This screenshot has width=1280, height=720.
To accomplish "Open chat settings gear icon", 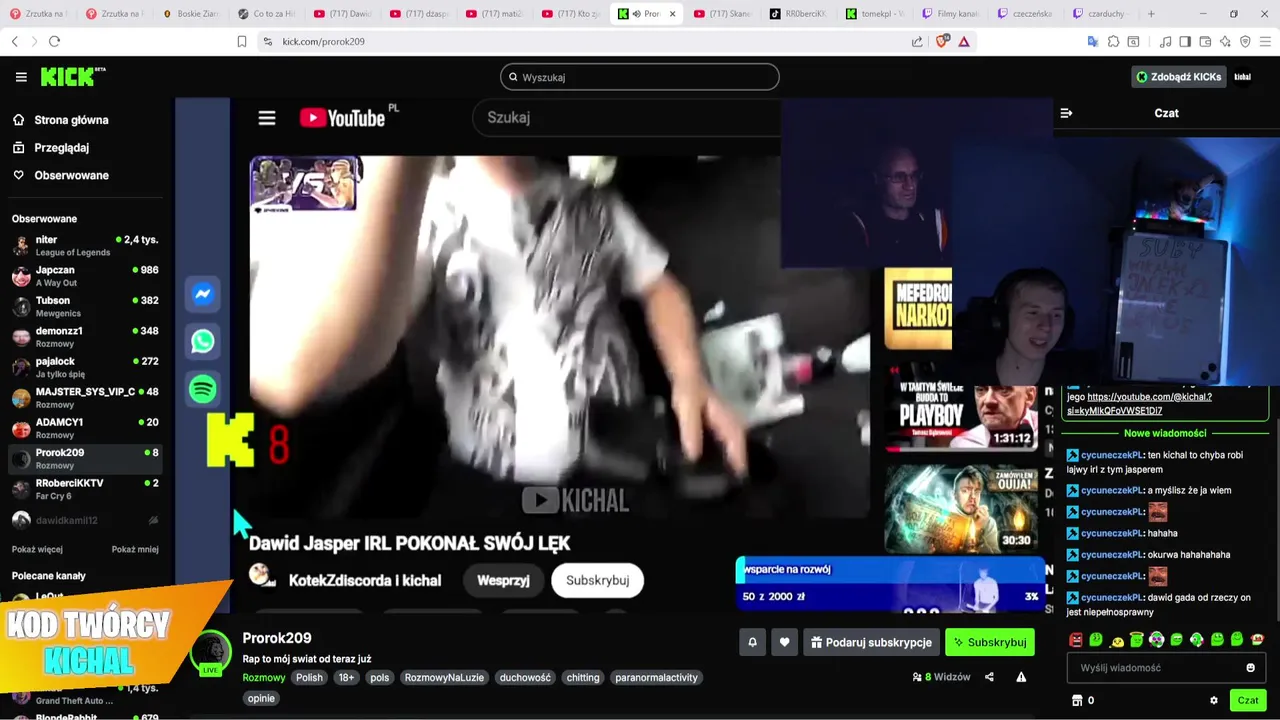I will tap(1214, 700).
